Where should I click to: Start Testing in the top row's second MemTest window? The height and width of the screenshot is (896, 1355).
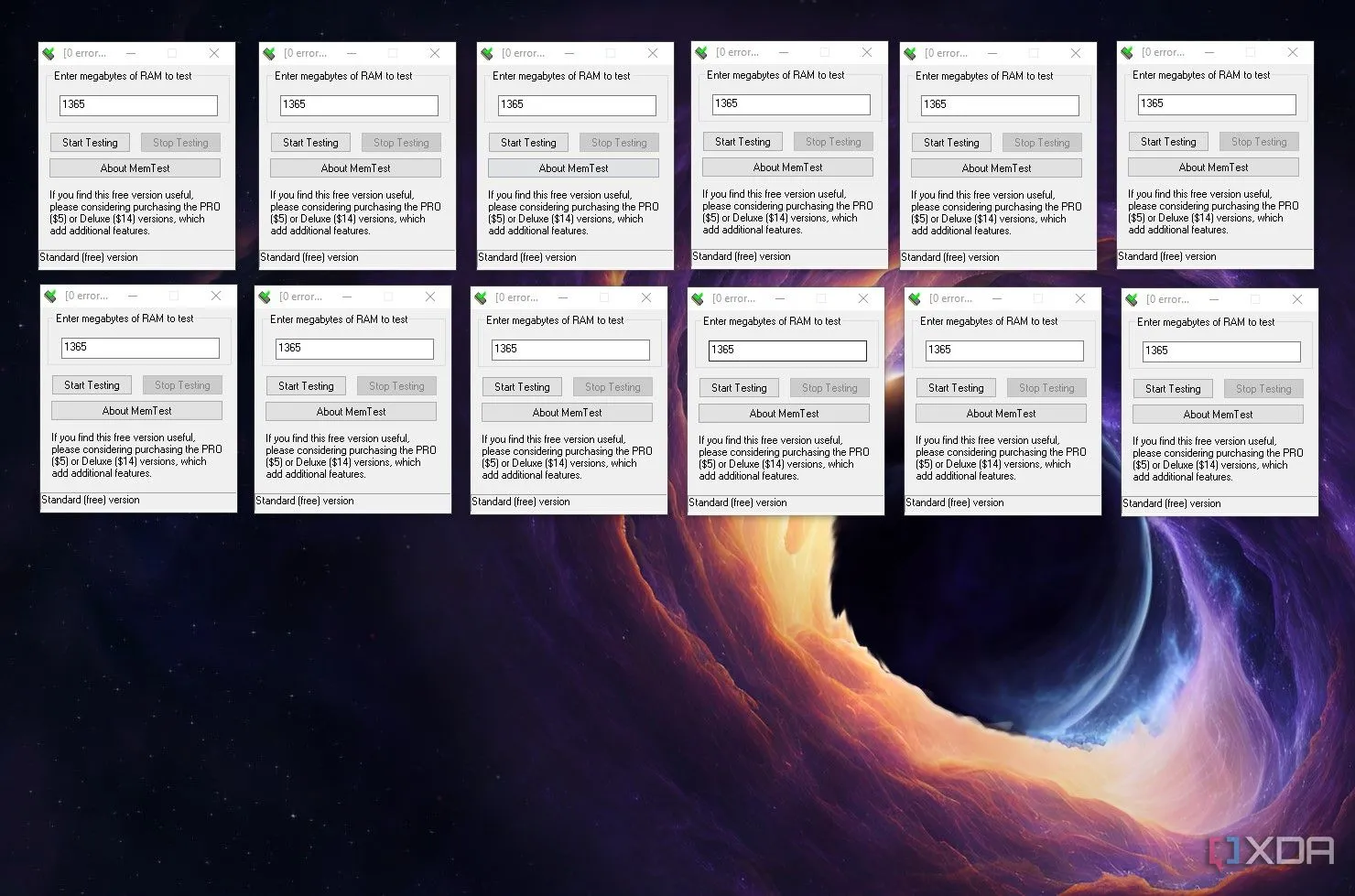point(310,143)
